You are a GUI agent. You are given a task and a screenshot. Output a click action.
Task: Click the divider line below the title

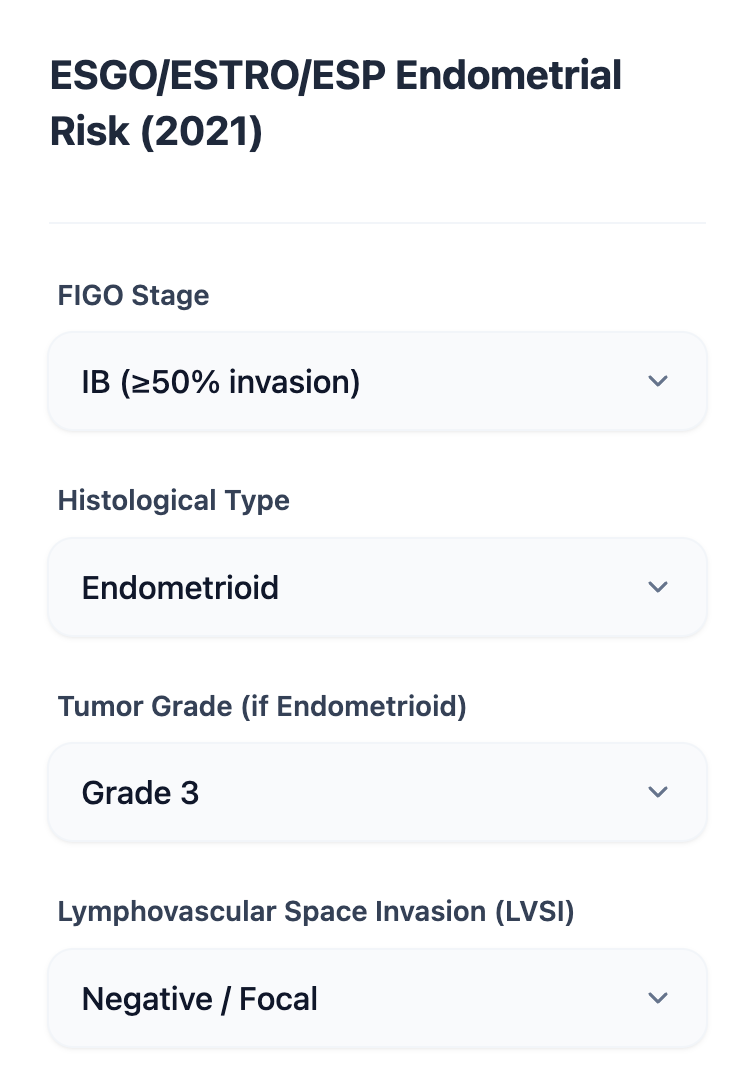pos(377,222)
